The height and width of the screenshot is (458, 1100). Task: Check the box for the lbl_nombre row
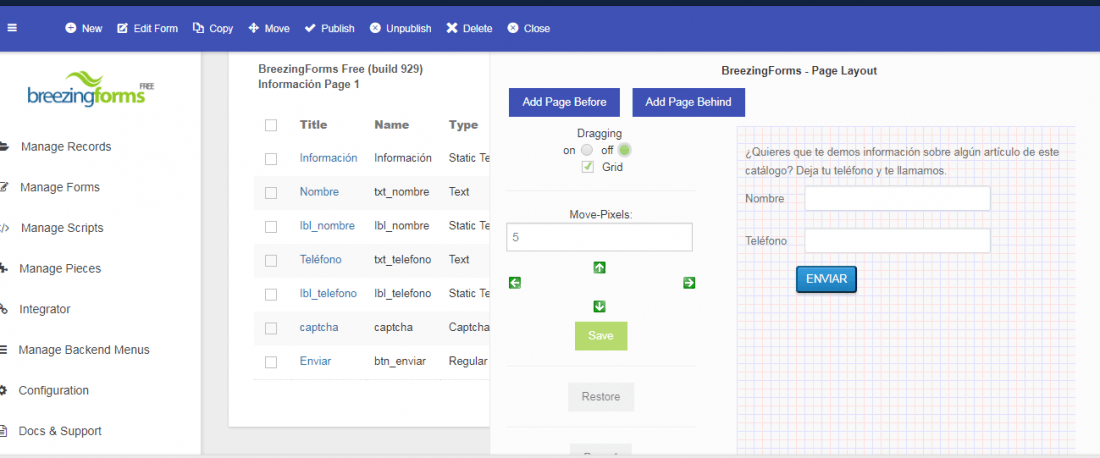[271, 227]
